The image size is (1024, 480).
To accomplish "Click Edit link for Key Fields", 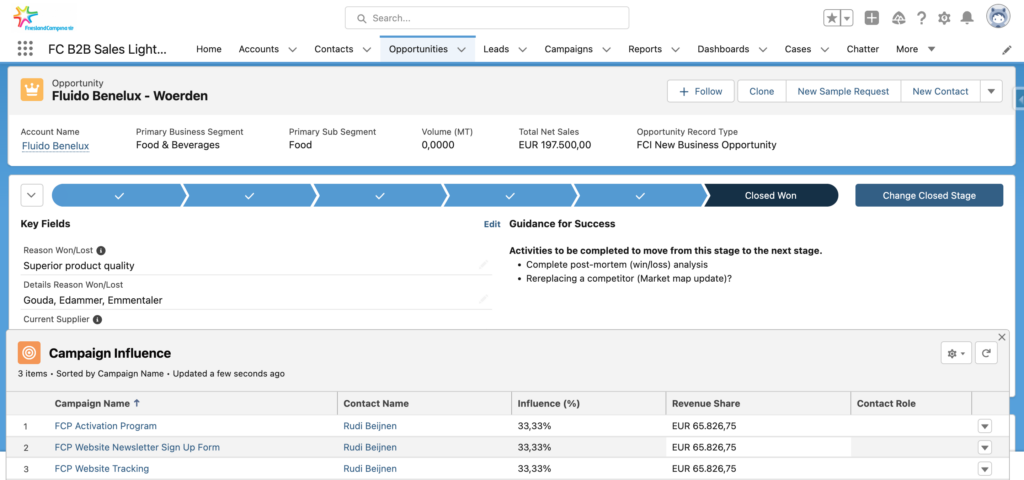I will (492, 224).
